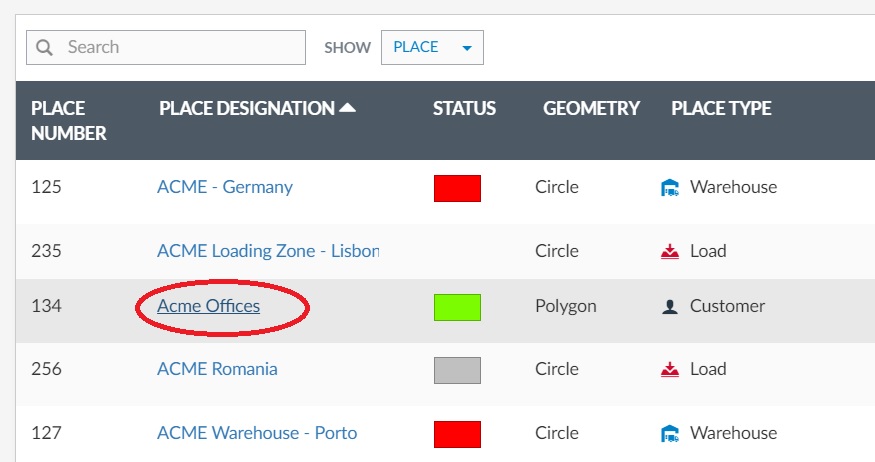This screenshot has width=875, height=462.
Task: Open the ACME Romania link
Action: (x=217, y=369)
